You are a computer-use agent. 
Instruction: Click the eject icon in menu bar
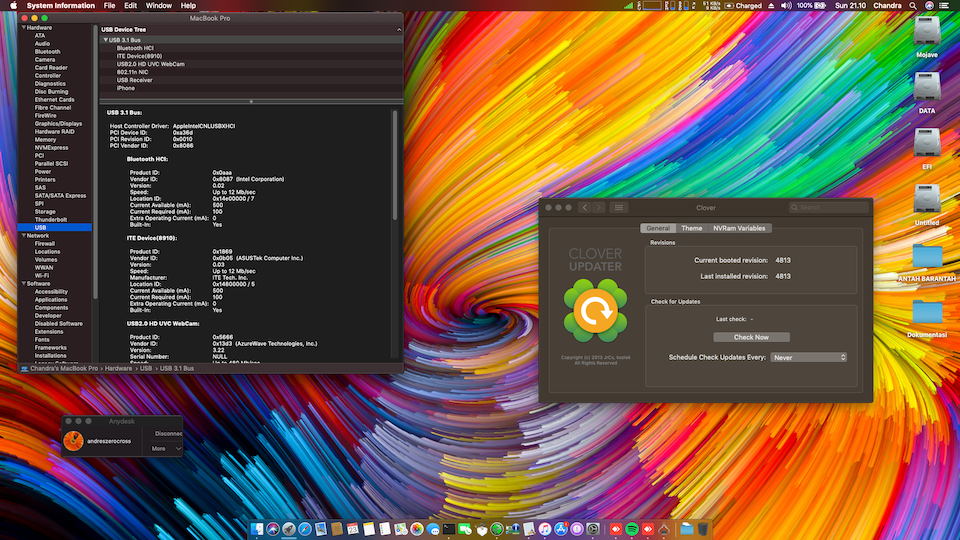pos(771,6)
